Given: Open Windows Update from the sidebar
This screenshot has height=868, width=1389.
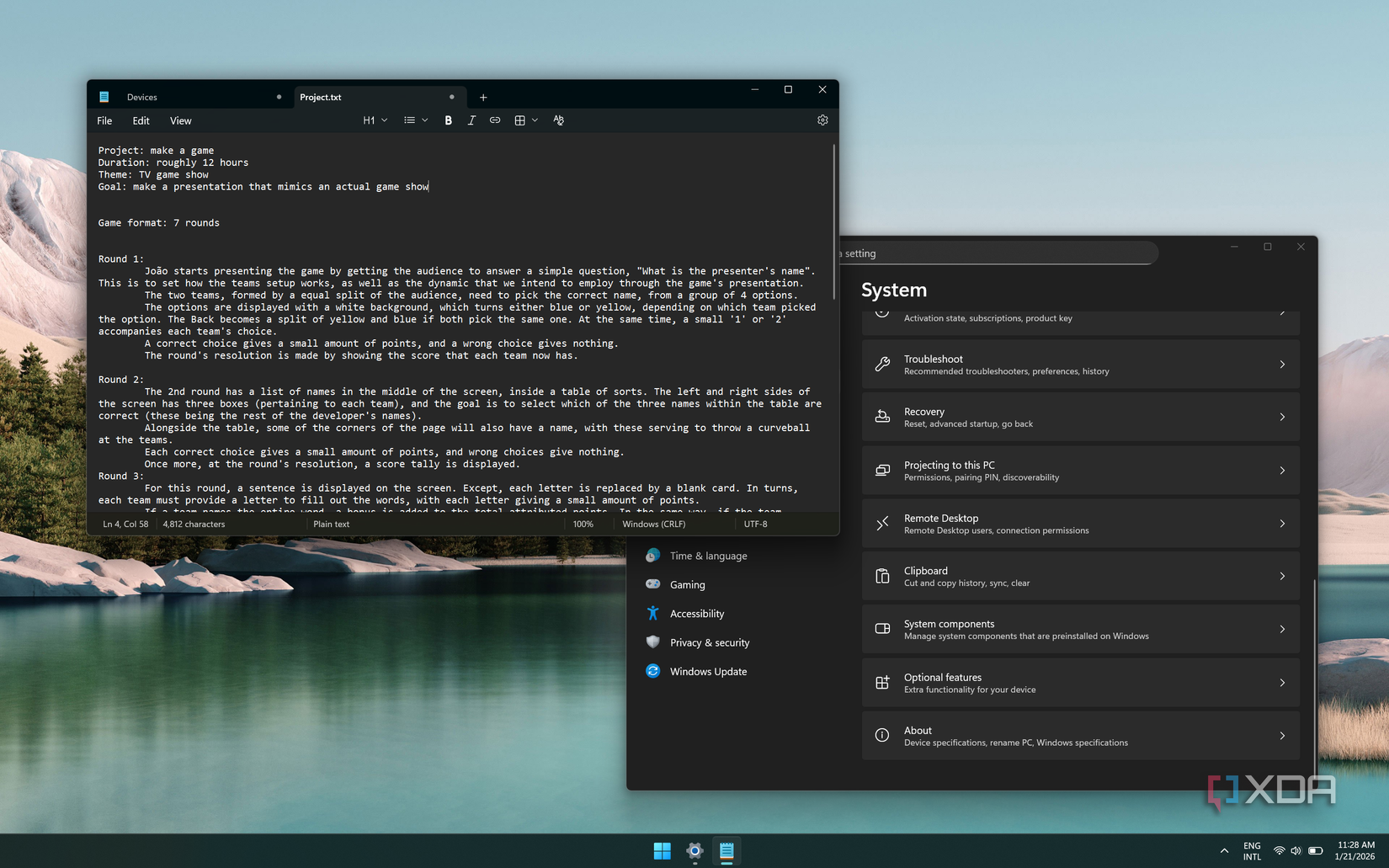Looking at the screenshot, I should point(707,671).
